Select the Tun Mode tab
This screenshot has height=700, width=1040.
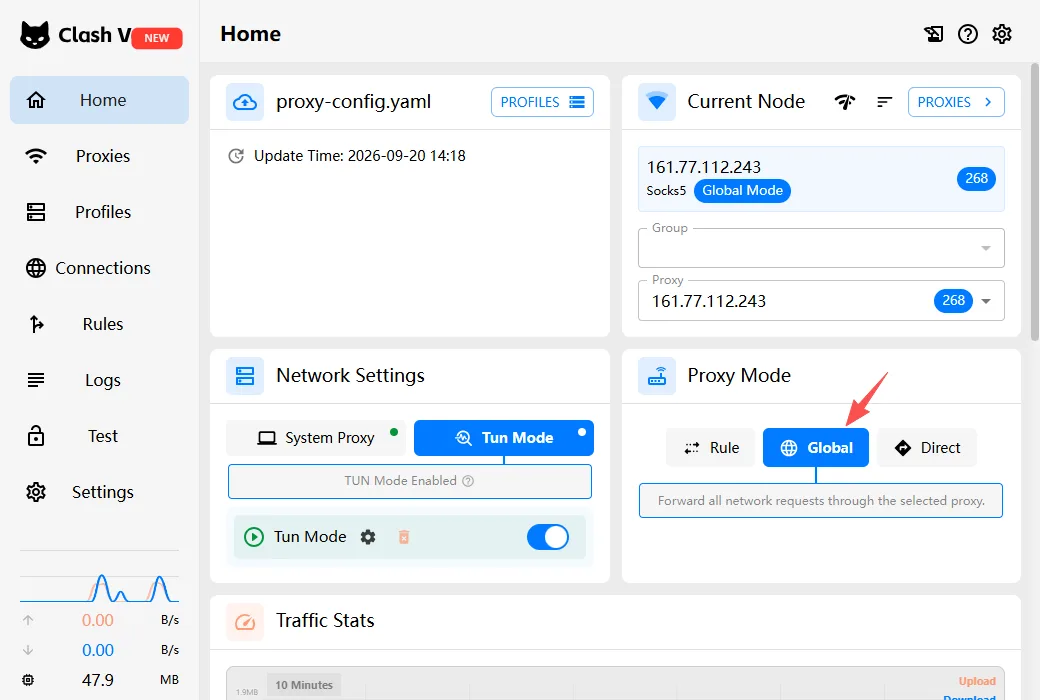pos(504,438)
